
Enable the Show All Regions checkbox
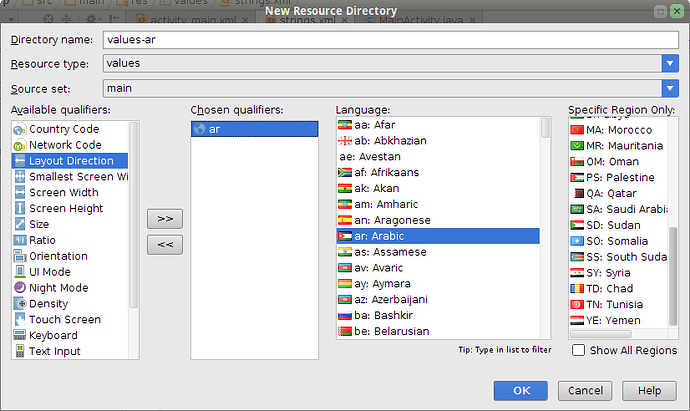point(578,350)
